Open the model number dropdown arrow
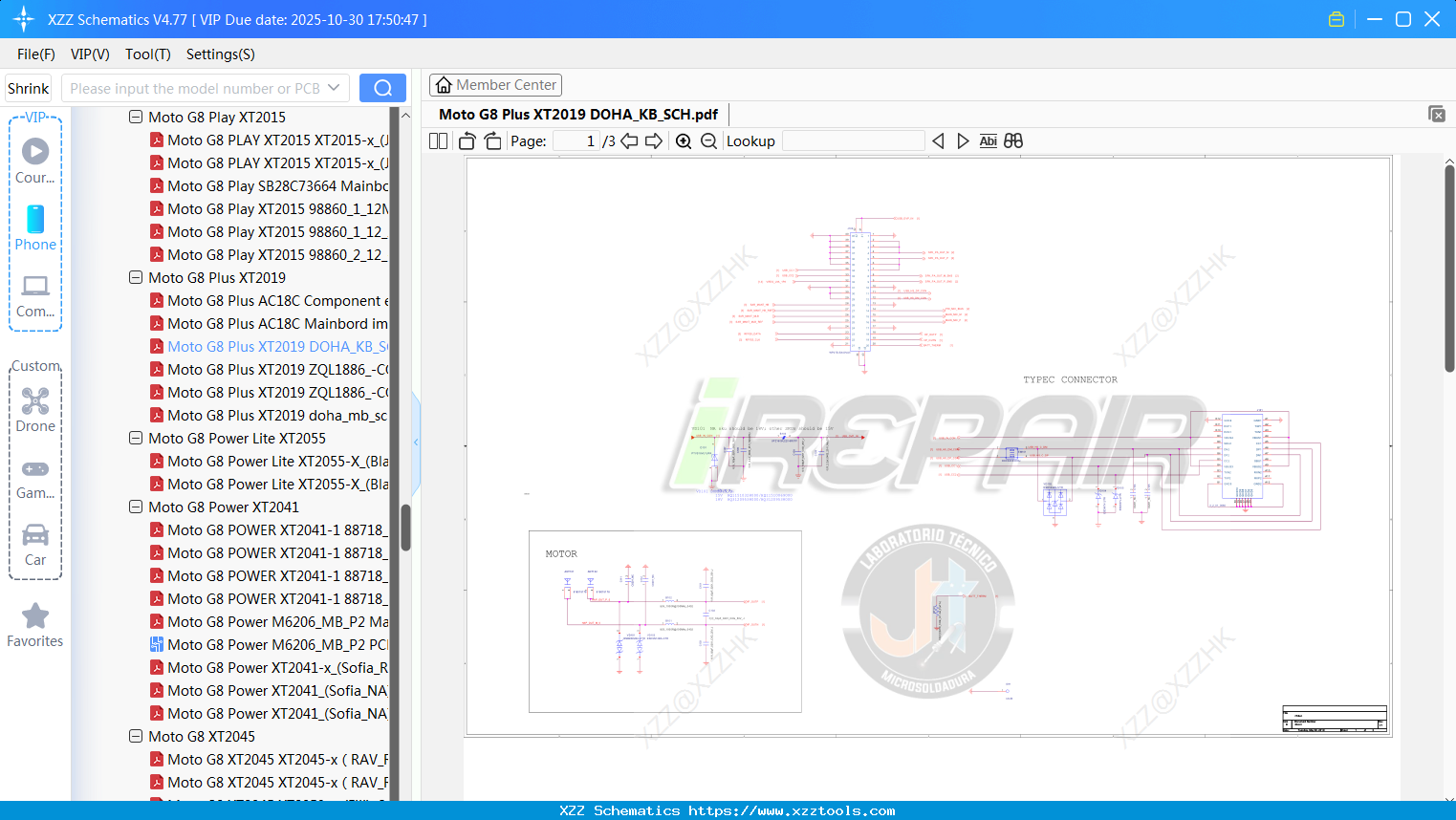Viewport: 1456px width, 820px height. (x=334, y=88)
